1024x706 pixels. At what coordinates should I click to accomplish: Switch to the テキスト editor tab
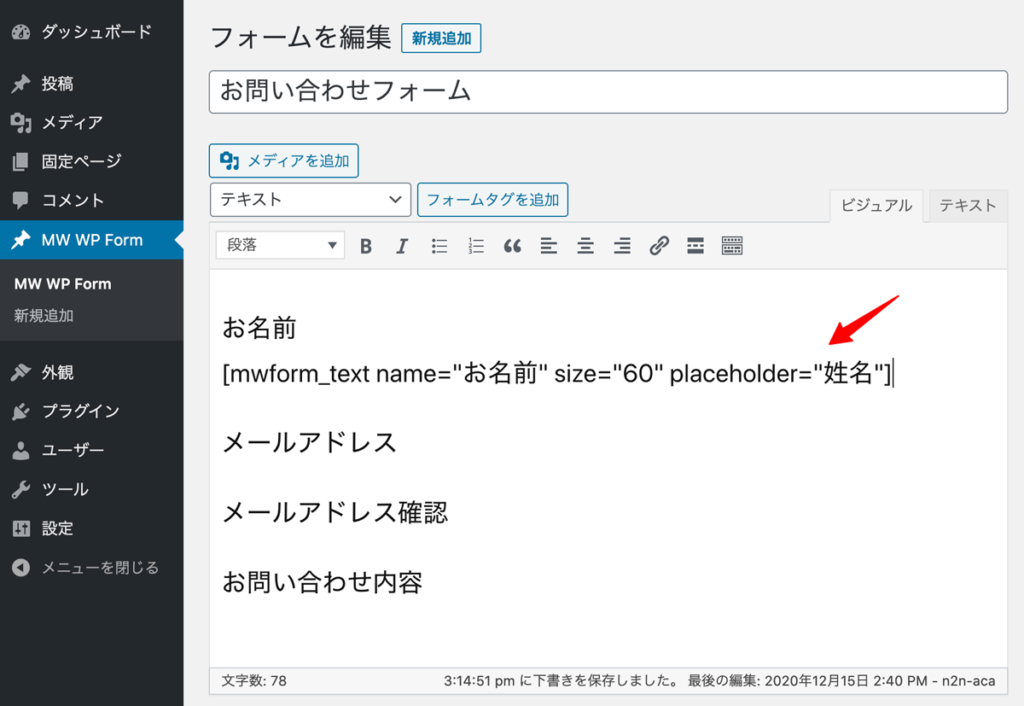click(x=968, y=206)
